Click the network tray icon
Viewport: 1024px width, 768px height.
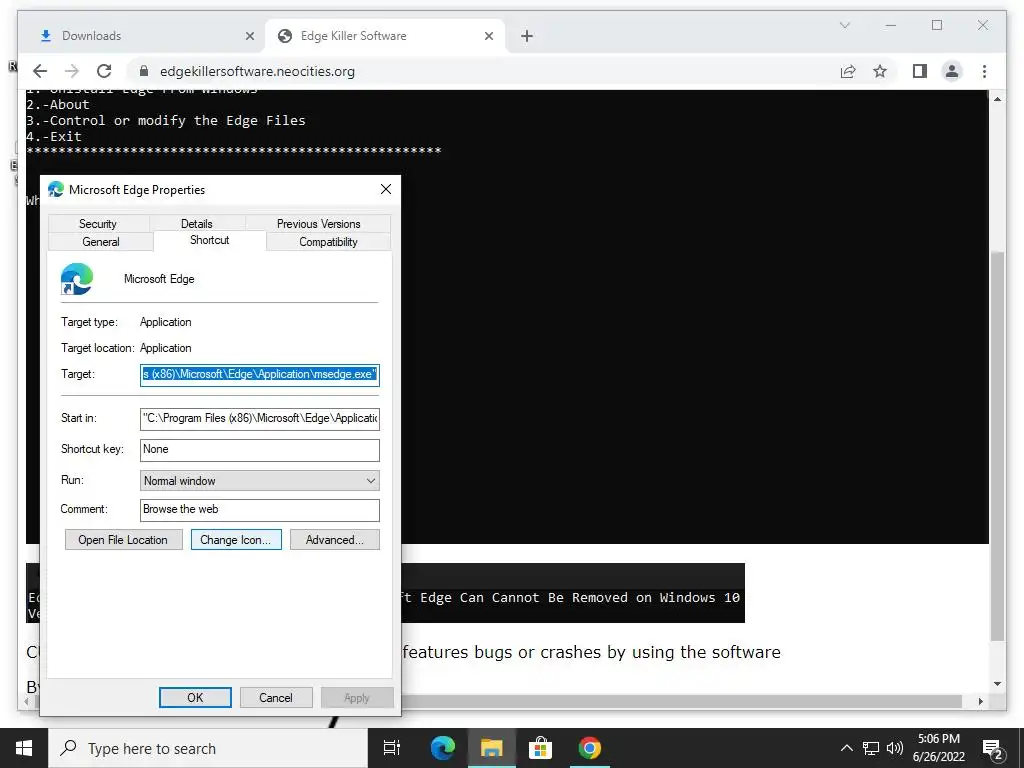[x=871, y=748]
